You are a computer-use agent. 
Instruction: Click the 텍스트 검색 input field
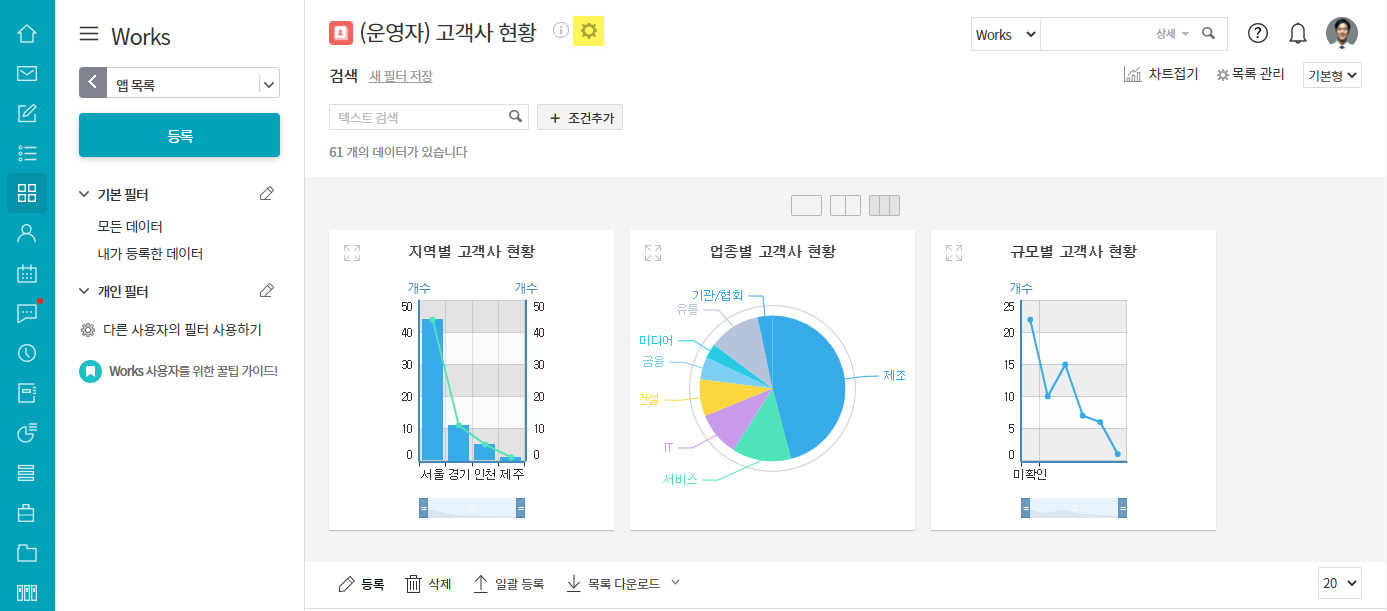tap(420, 118)
